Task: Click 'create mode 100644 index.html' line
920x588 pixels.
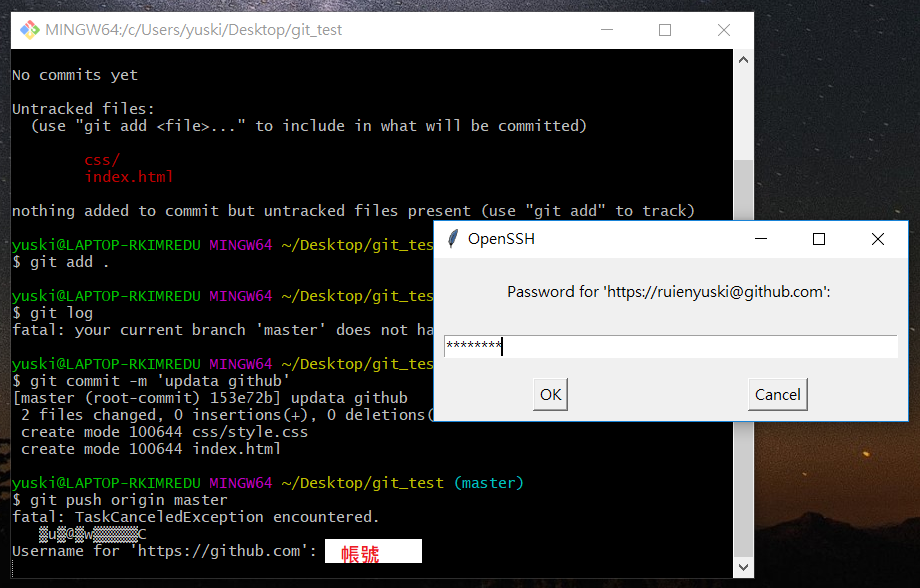Action: pyautogui.click(x=151, y=450)
